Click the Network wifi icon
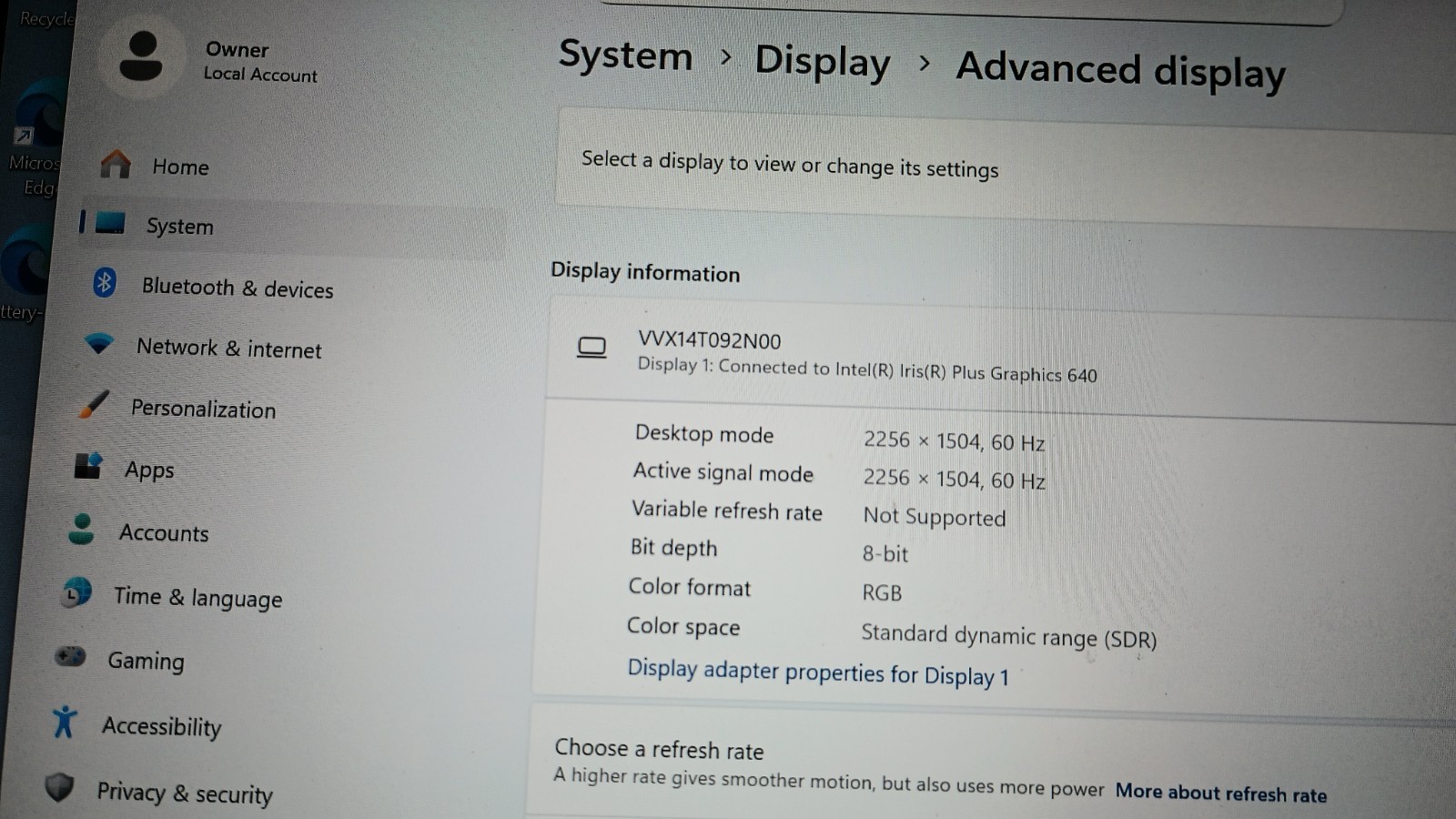 99,344
